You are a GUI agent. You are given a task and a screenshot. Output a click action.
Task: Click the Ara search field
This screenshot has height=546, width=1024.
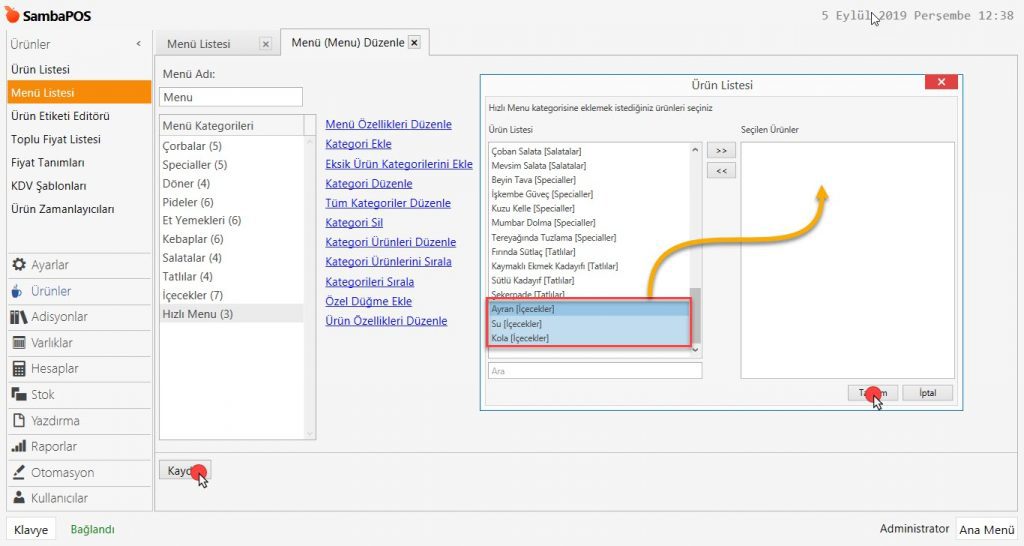tap(595, 371)
